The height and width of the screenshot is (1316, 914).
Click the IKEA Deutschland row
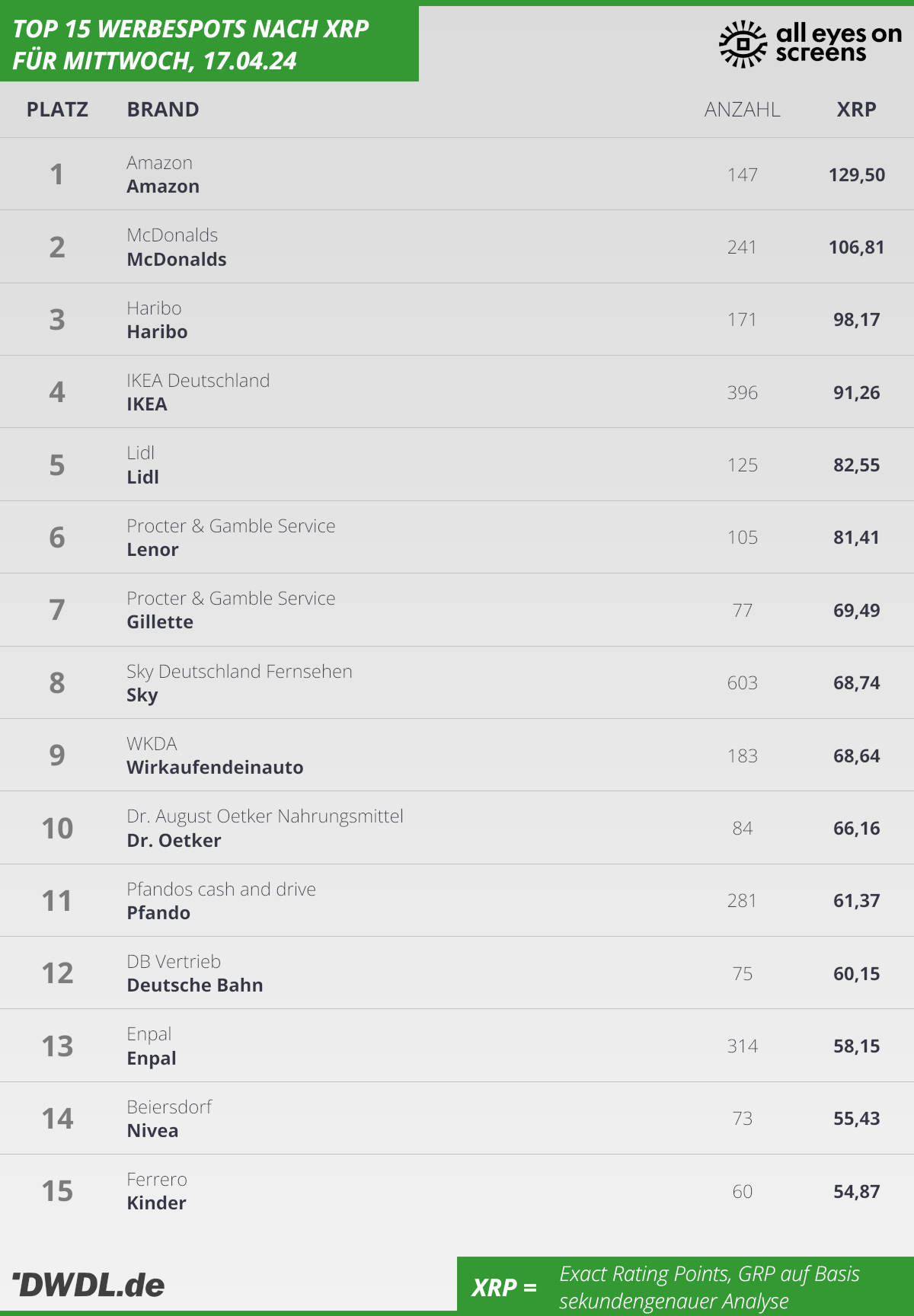[457, 392]
